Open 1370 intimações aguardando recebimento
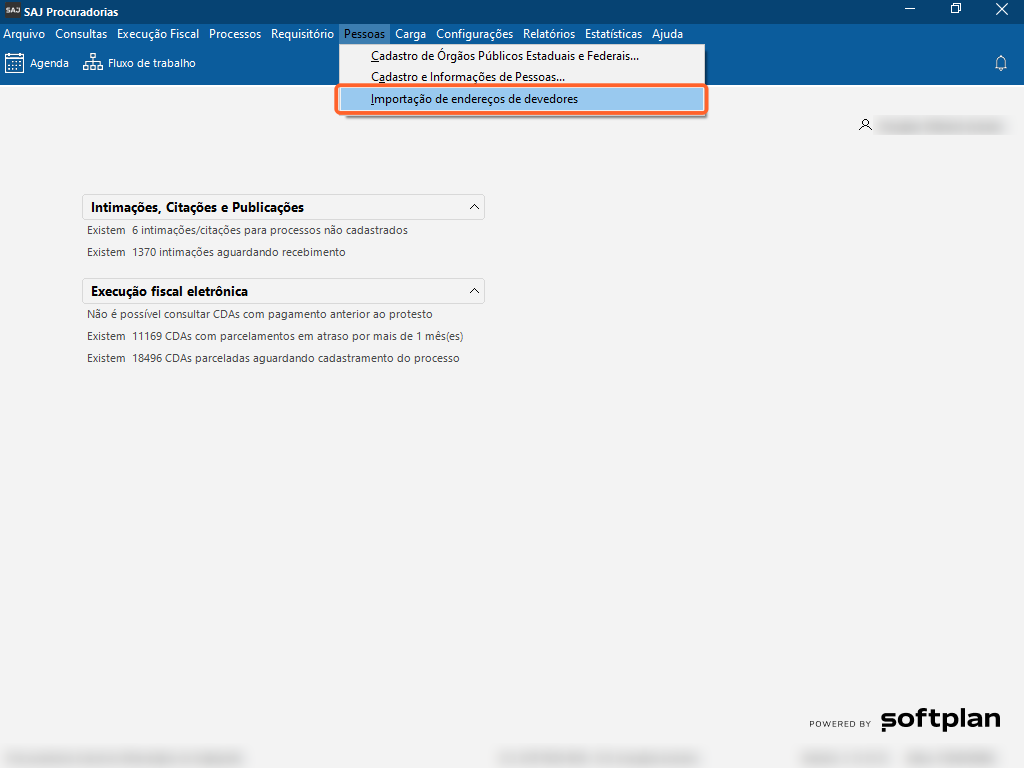This screenshot has height=768, width=1024. tap(216, 252)
